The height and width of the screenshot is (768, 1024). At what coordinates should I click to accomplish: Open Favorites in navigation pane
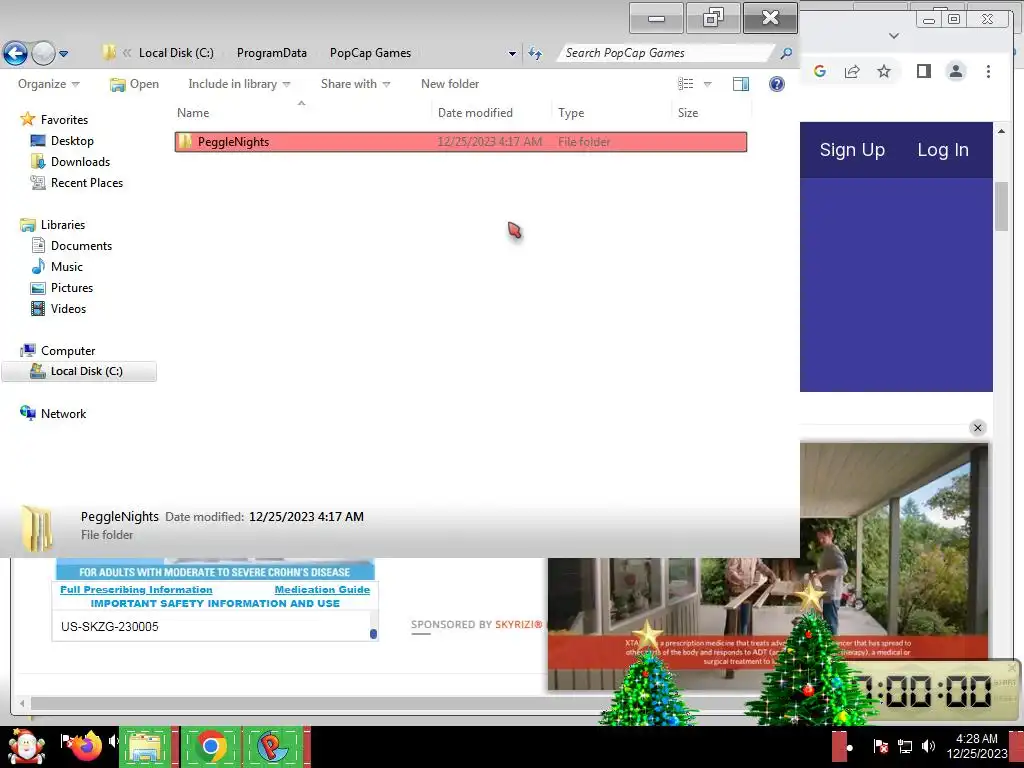64,120
